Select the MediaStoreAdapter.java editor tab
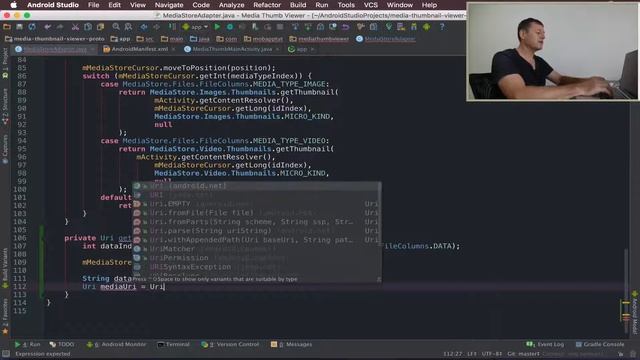 click(x=55, y=49)
